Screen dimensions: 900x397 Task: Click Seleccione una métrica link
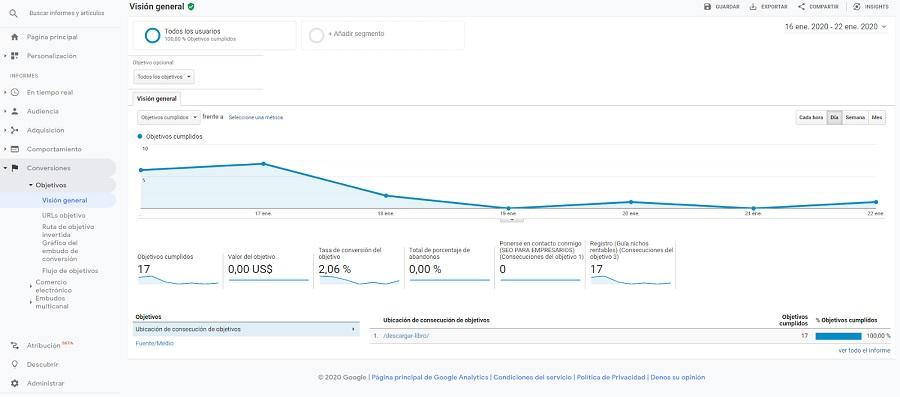click(255, 117)
